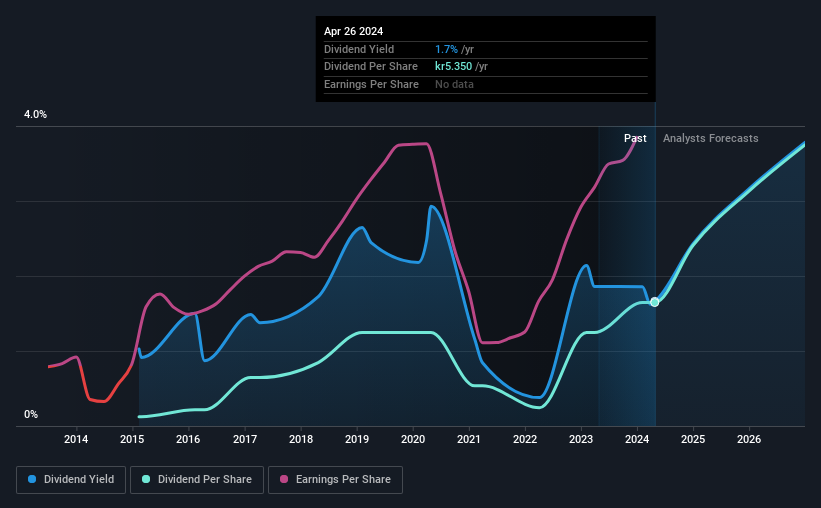The height and width of the screenshot is (508, 821).
Task: Select the 2015 x-axis label
Action: pyautogui.click(x=132, y=439)
